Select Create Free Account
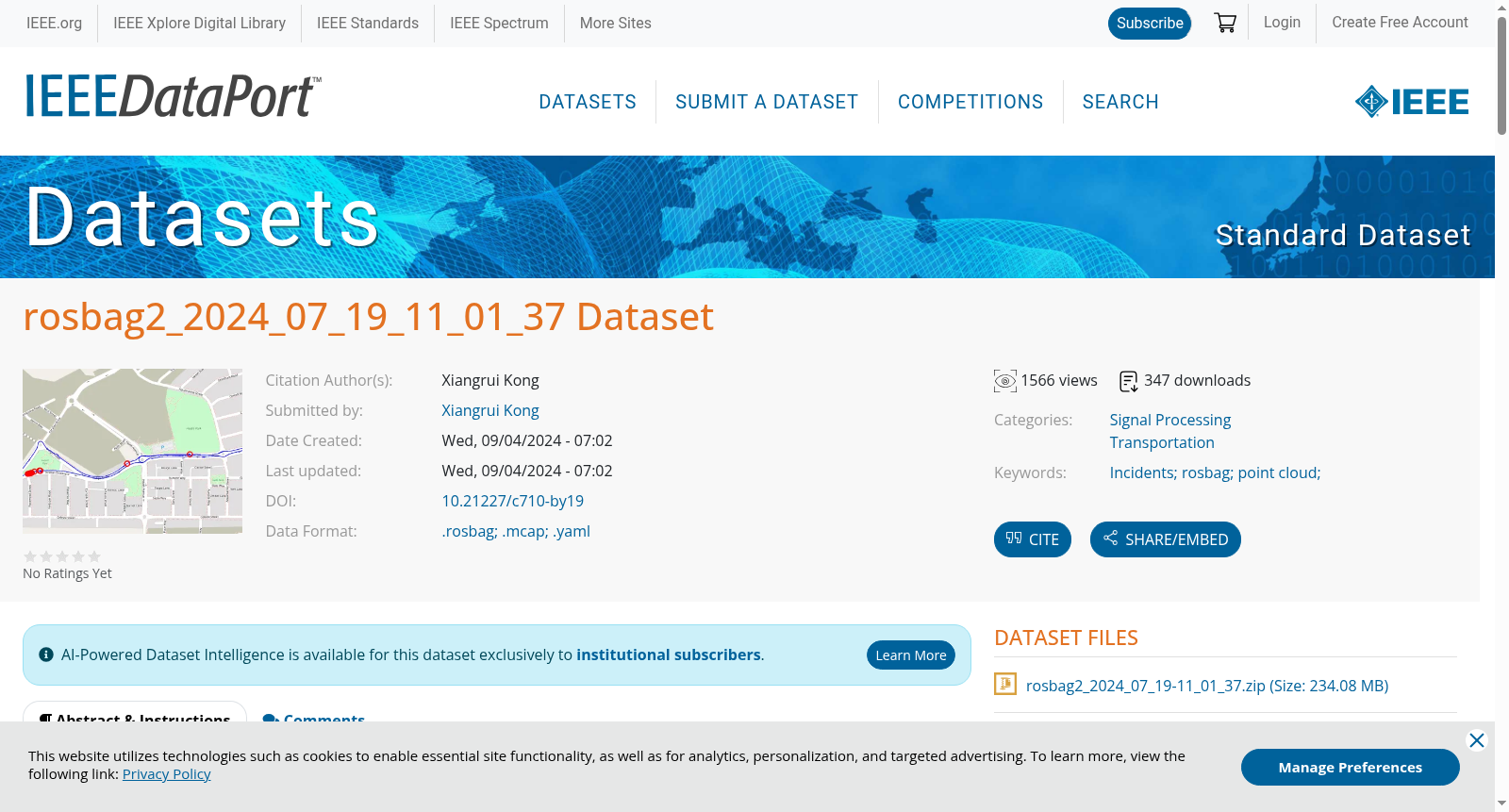Screen dimensions: 1509x812 coord(1400,23)
